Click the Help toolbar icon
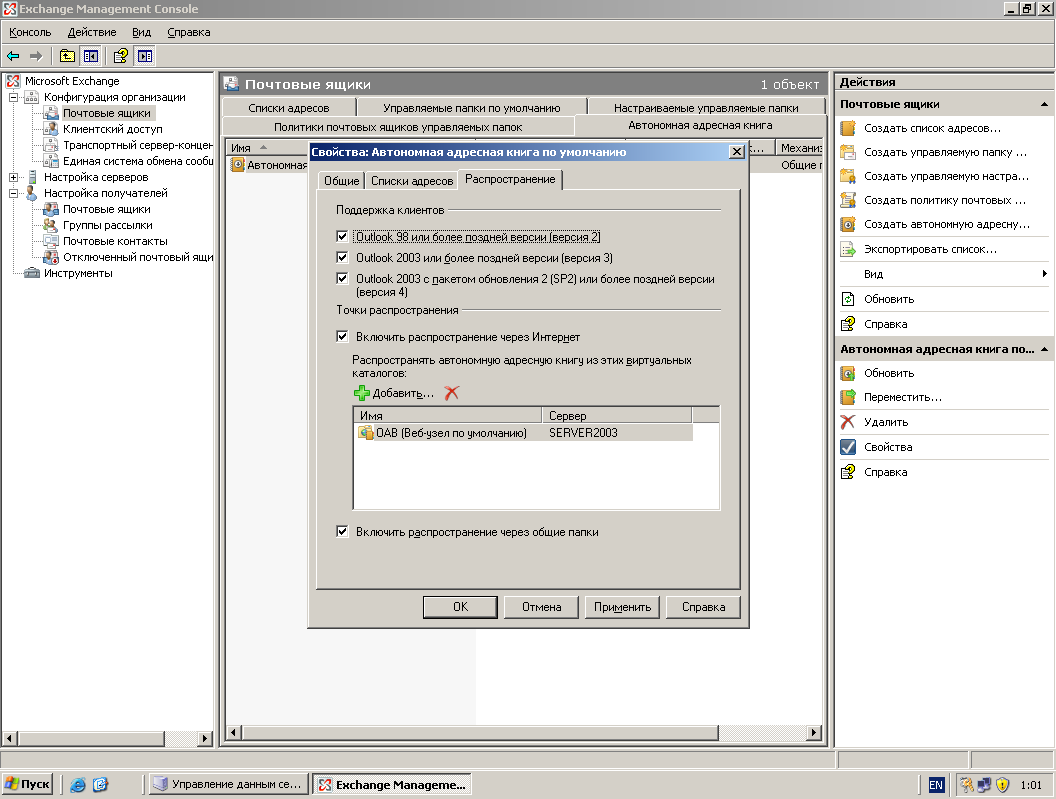 pos(121,56)
